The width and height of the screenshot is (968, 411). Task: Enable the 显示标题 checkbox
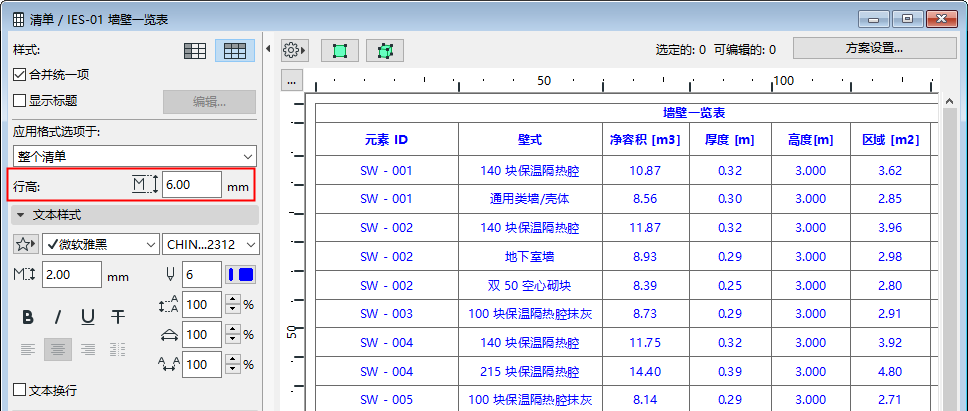(20, 101)
